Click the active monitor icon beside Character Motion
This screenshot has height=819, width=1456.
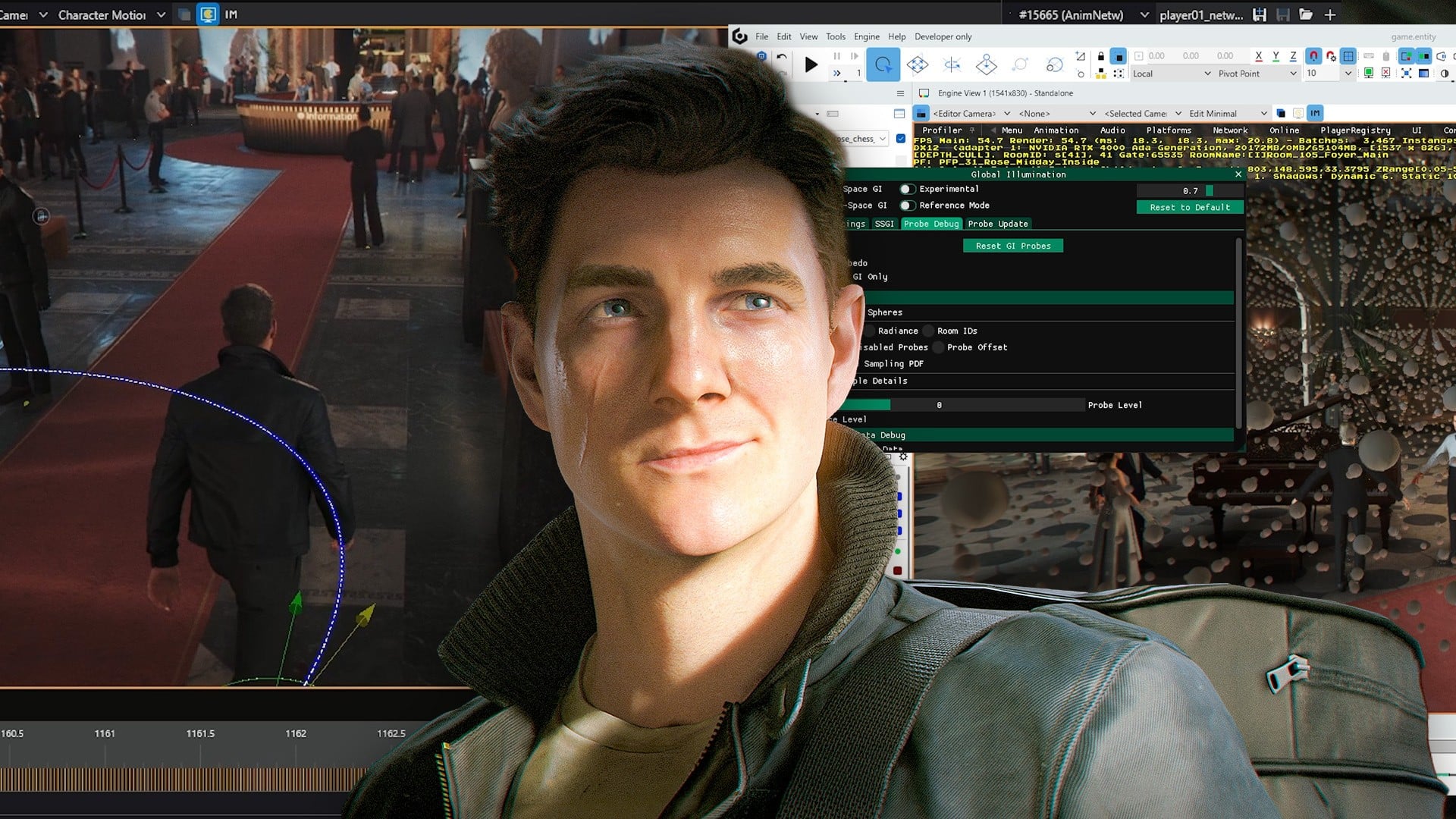[208, 14]
